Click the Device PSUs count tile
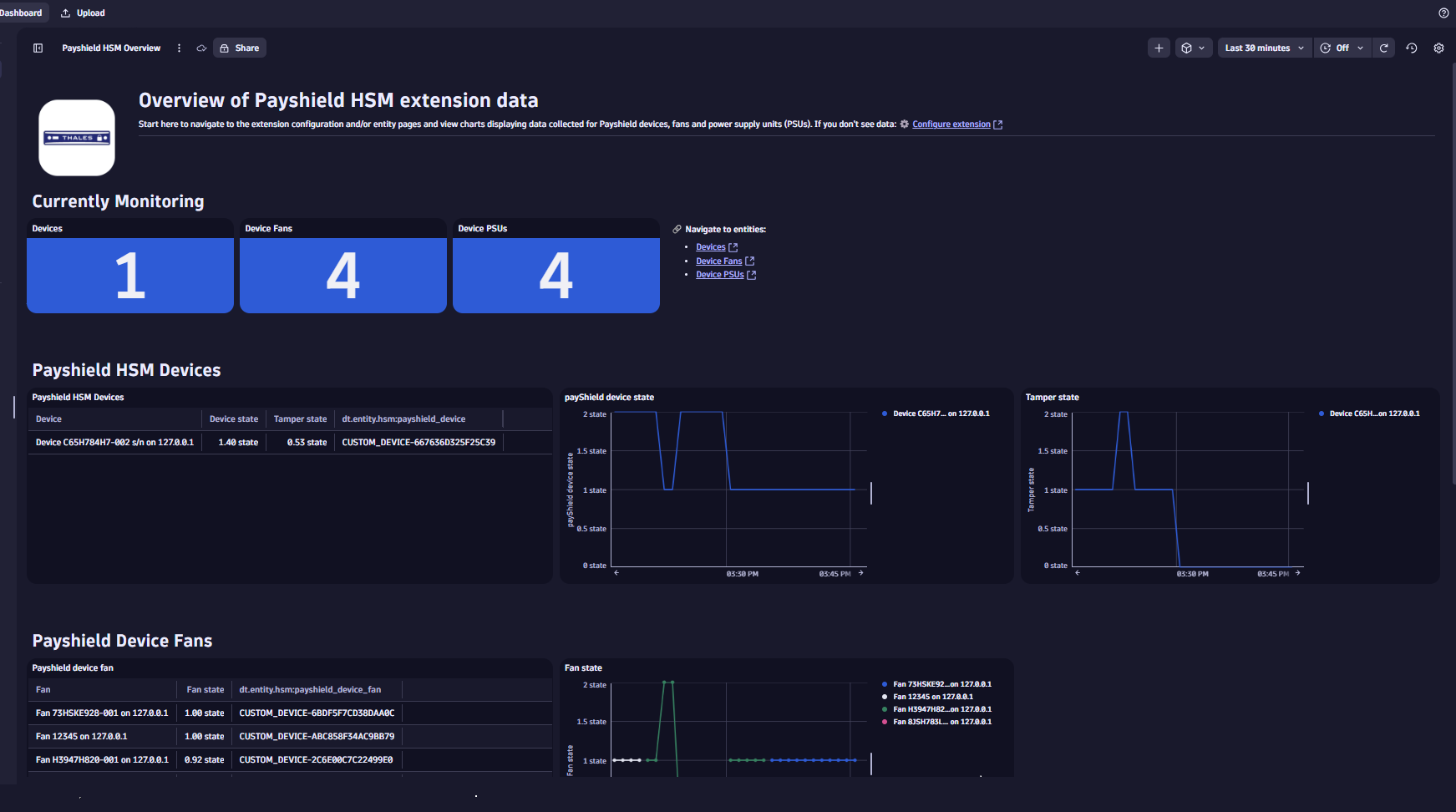Screen dimensions: 1456x812 [556, 275]
